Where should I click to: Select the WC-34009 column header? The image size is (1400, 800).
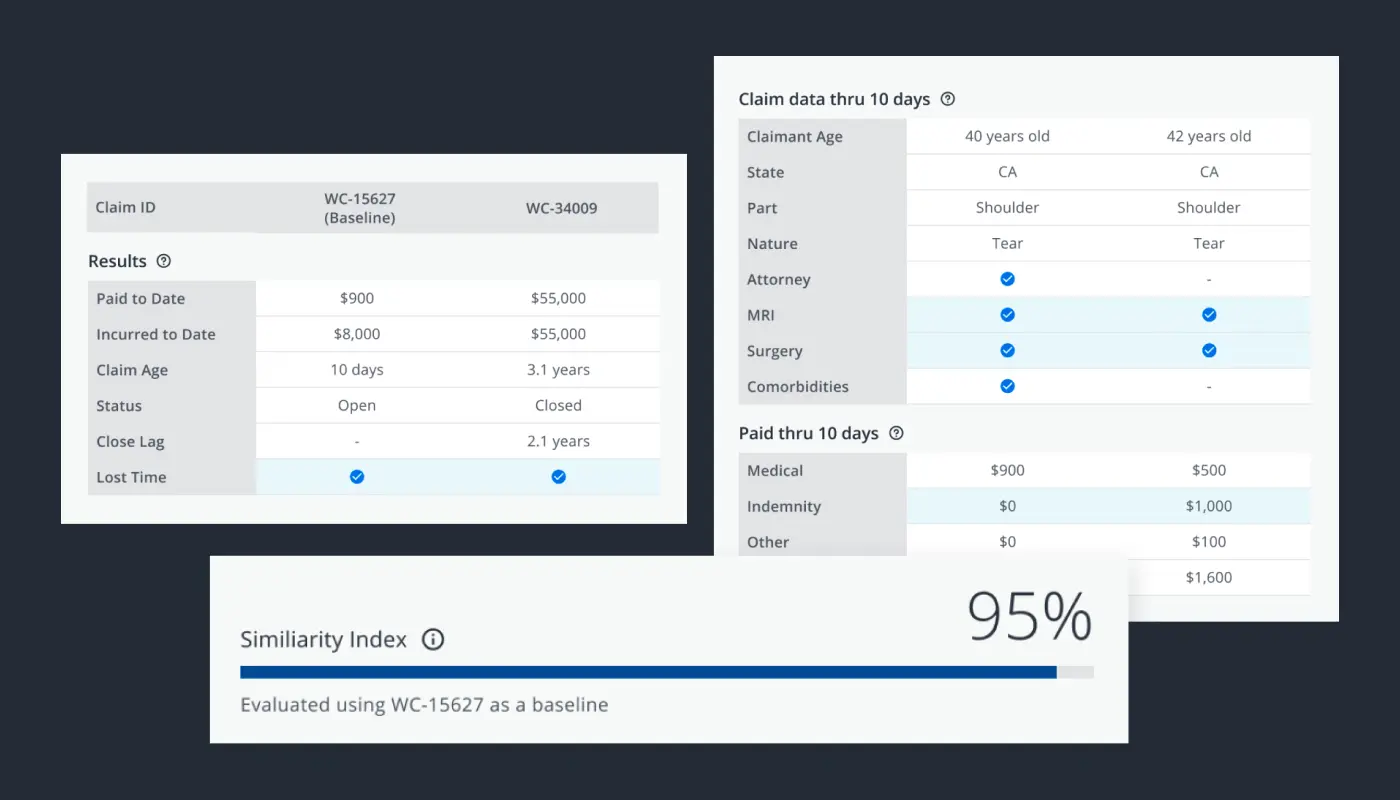[x=558, y=208]
